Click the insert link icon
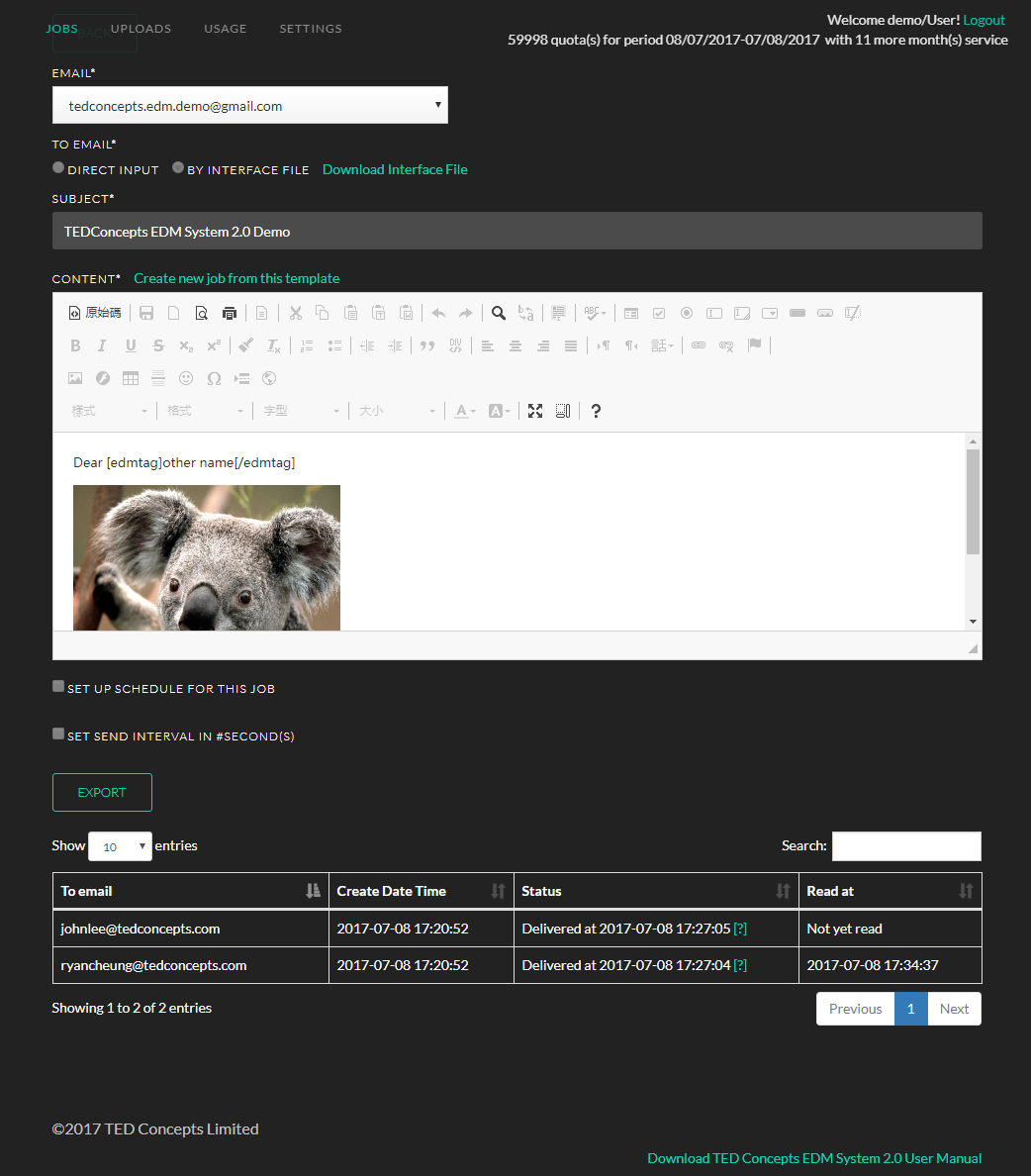 click(699, 345)
